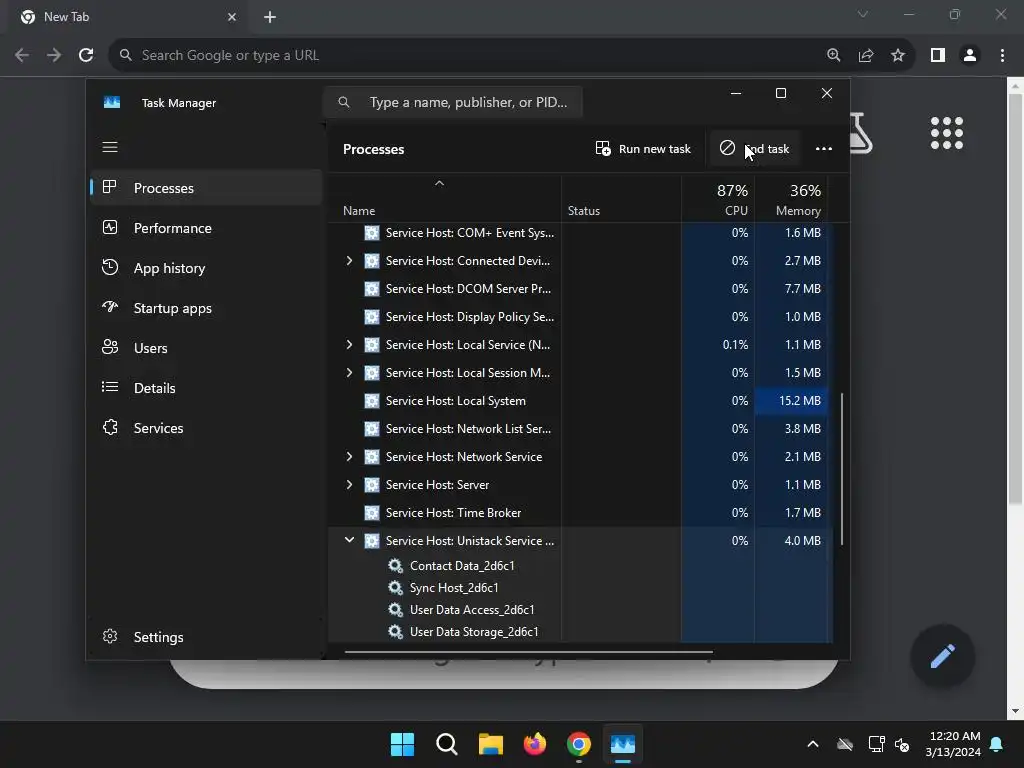Switch to the Performance page
Screen dimensions: 1024x768
point(206,228)
